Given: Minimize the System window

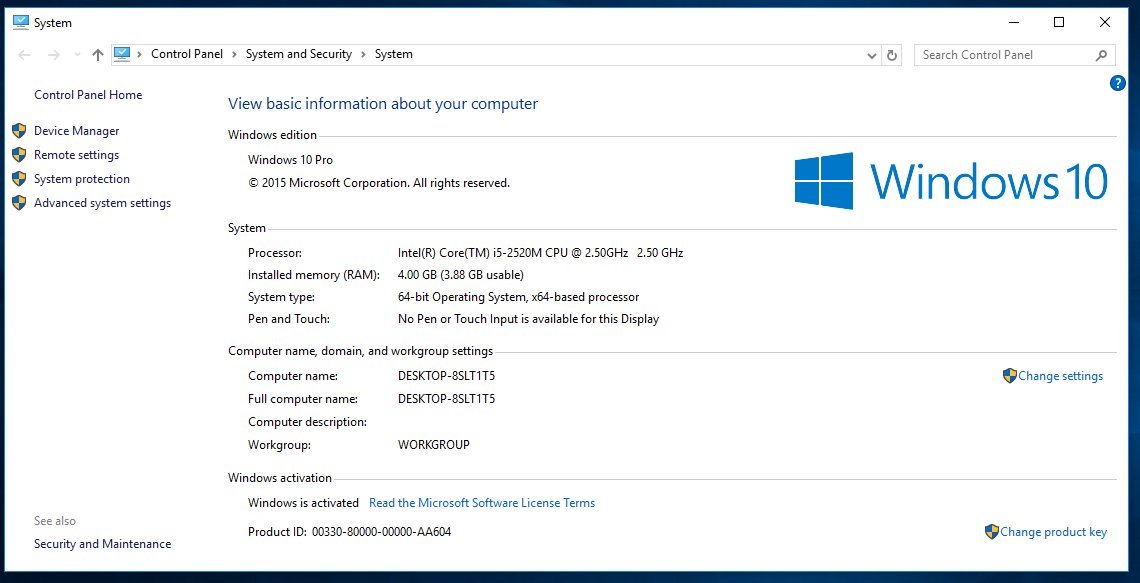Looking at the screenshot, I should click(x=1014, y=23).
